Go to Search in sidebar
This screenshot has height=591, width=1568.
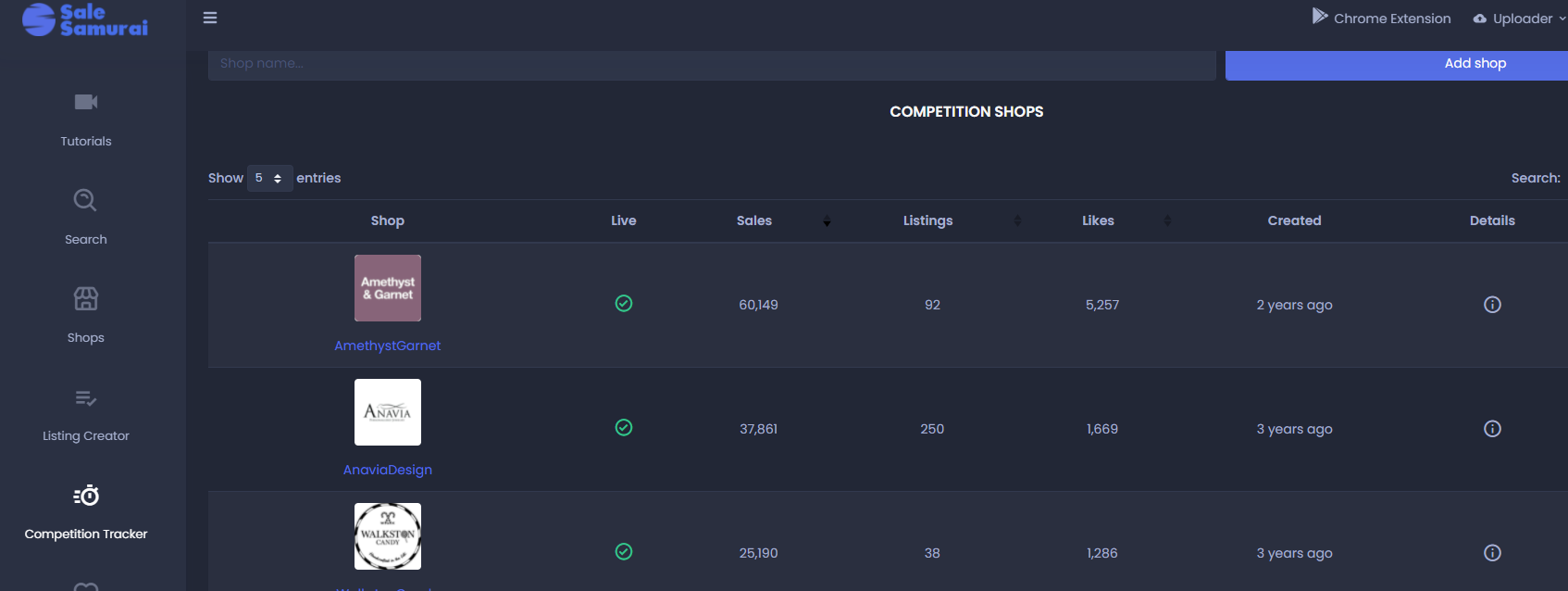click(86, 239)
